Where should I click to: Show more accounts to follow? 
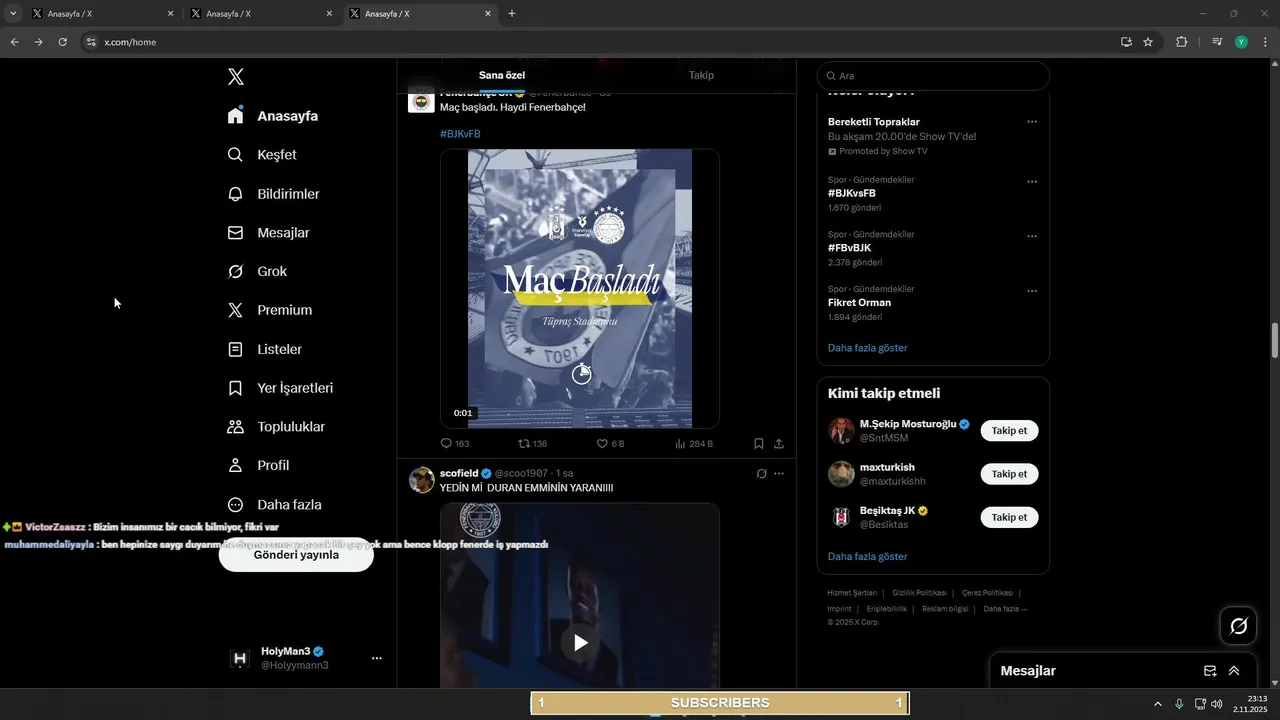pos(868,556)
